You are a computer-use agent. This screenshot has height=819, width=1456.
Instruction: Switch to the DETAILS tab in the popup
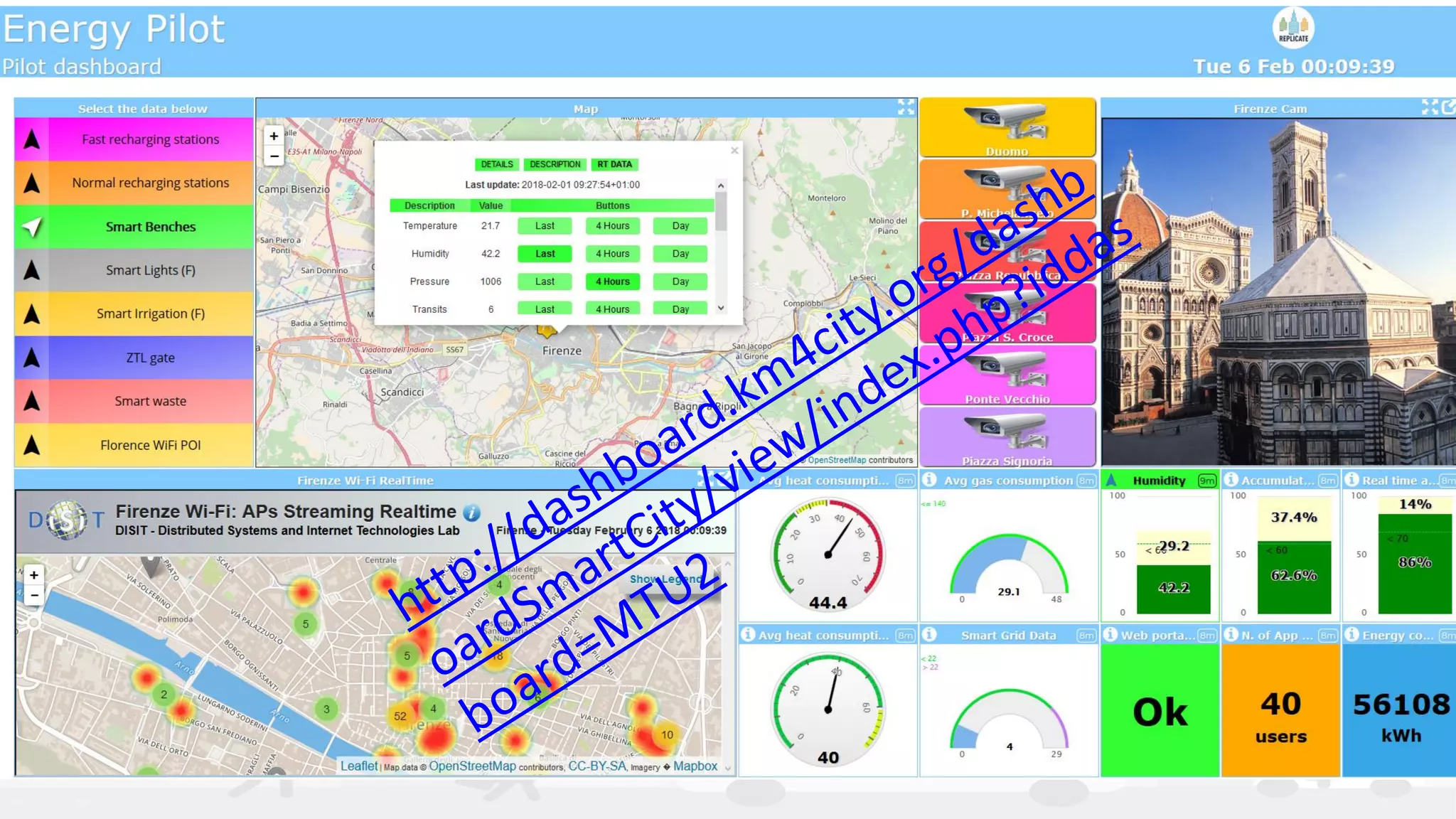pos(496,164)
